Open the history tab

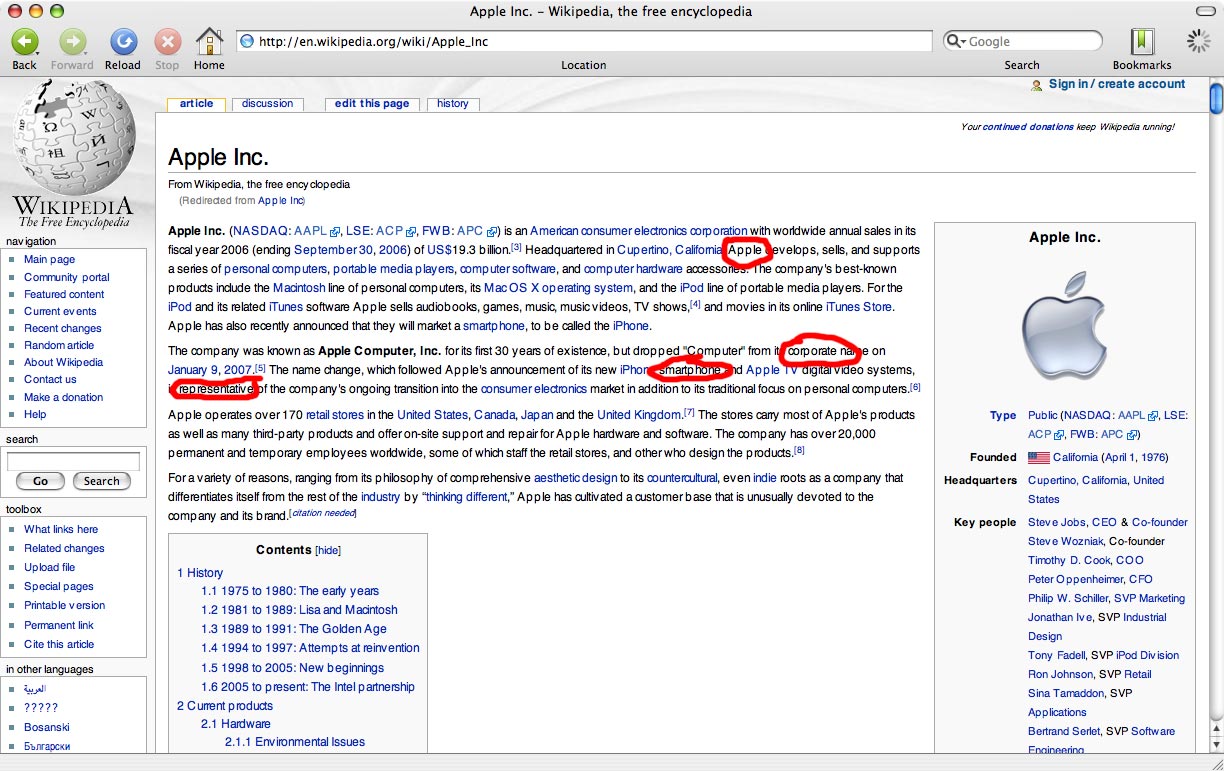pos(453,104)
